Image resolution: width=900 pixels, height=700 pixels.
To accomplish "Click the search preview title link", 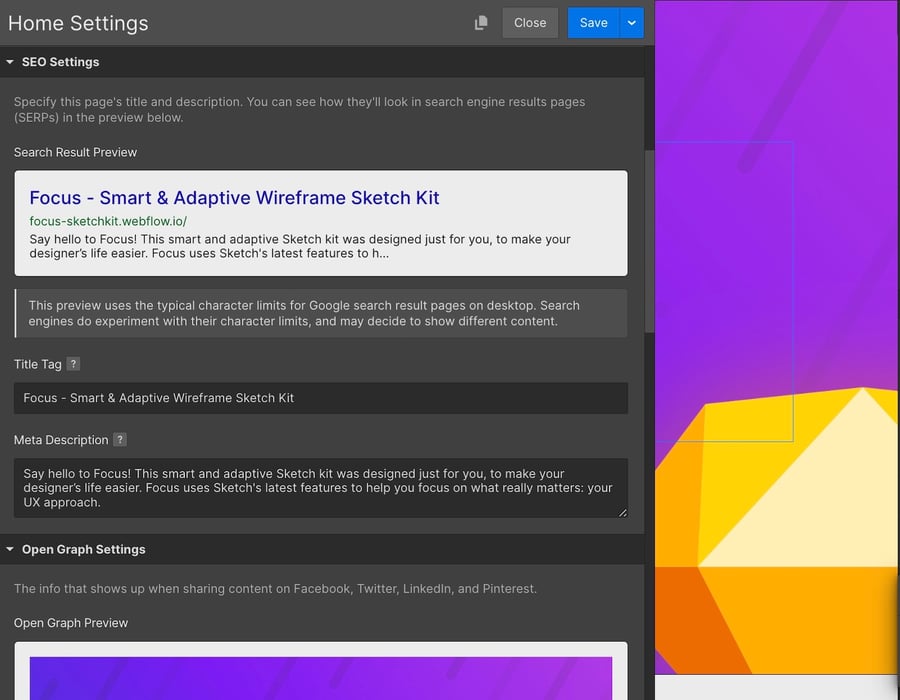I will 234,197.
